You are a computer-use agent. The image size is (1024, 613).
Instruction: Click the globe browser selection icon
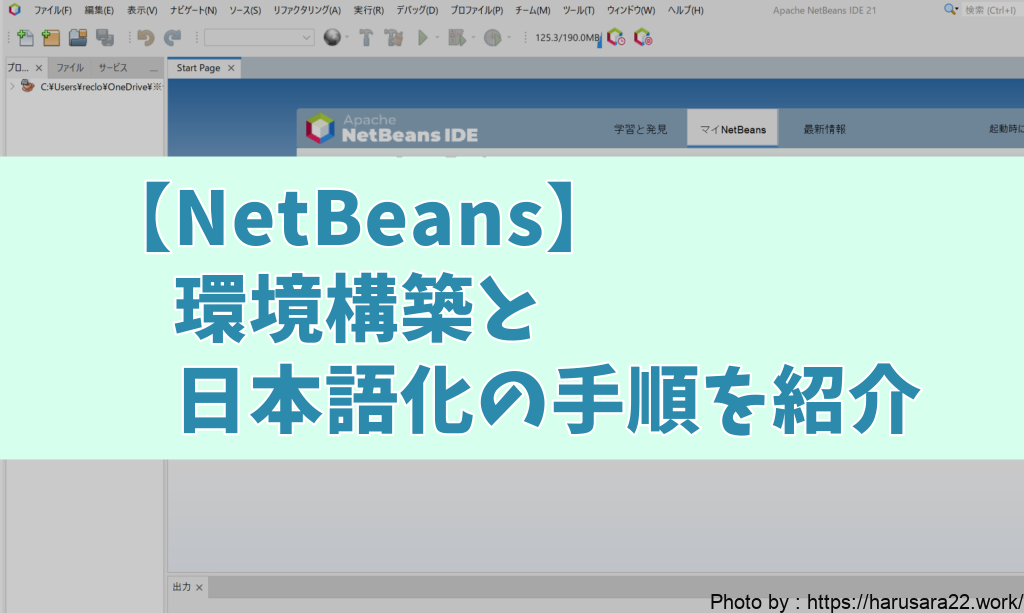(332, 38)
